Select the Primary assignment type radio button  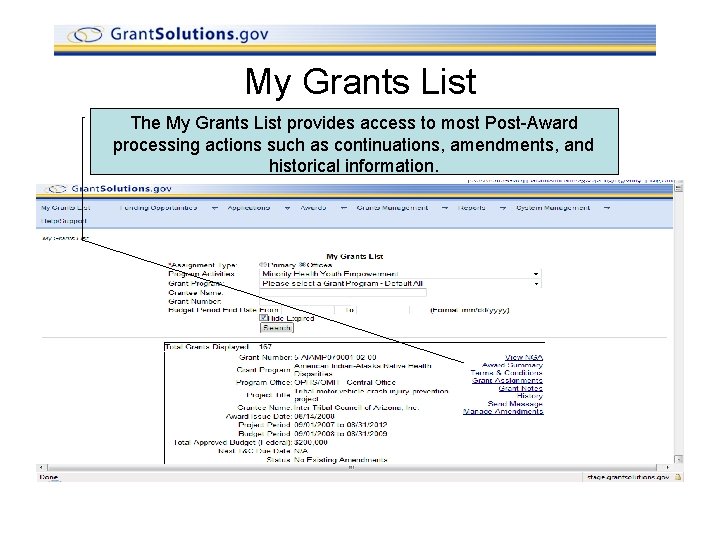262,264
